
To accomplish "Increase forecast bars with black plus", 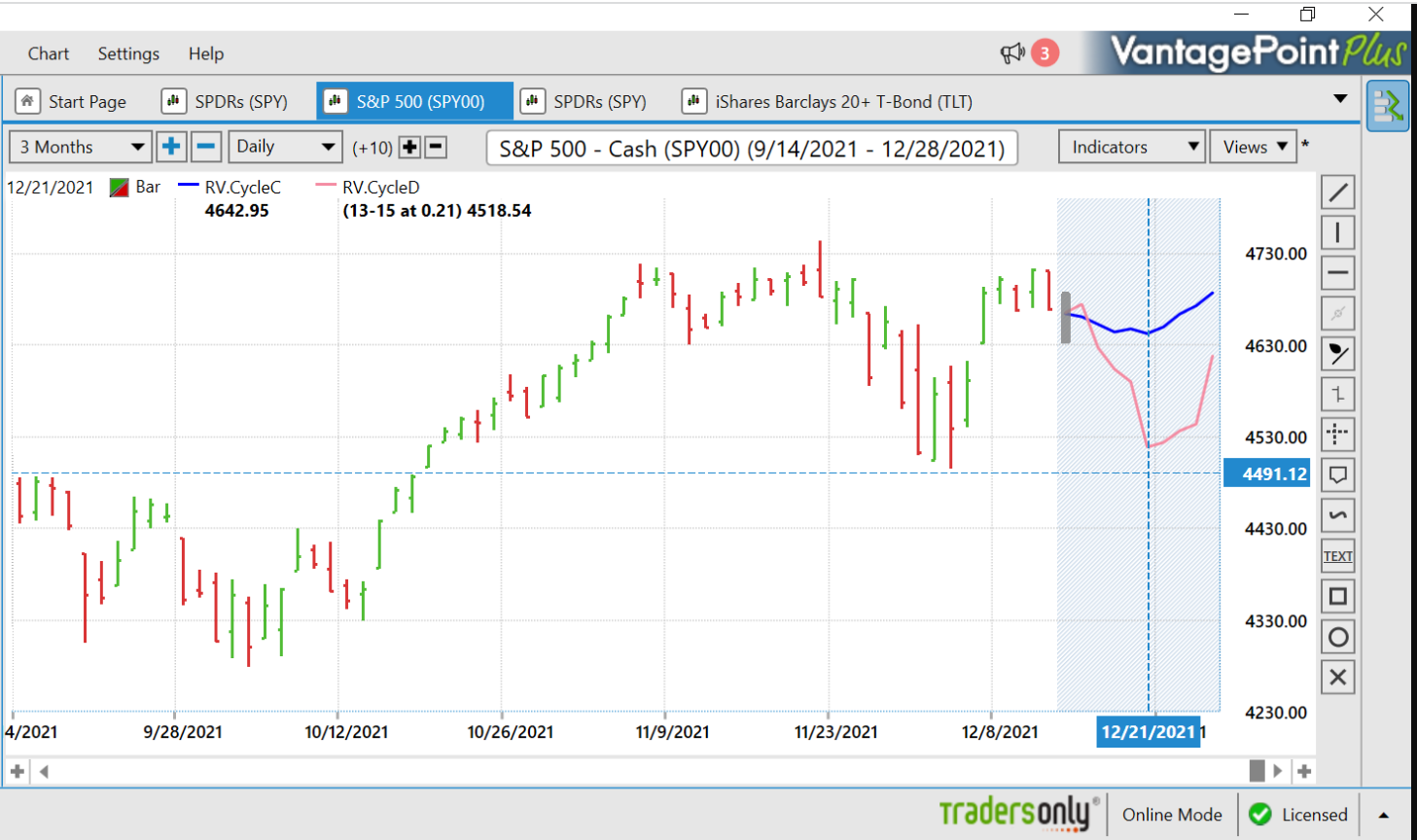I will click(410, 147).
